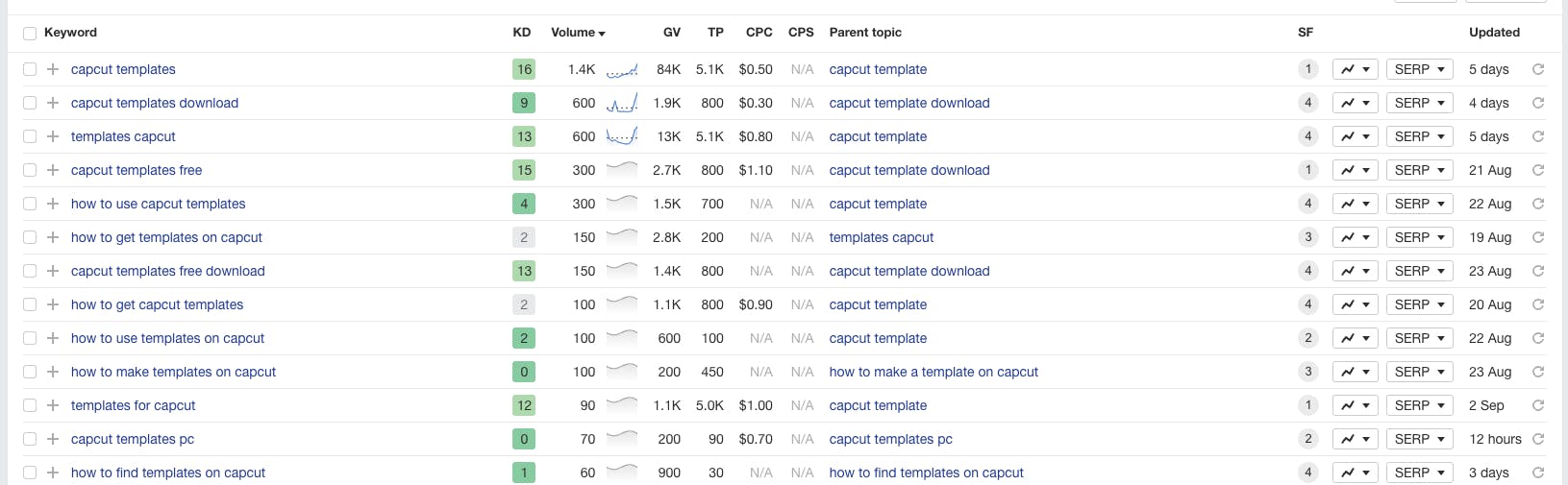Refresh 'capcut templates free download' row data
This screenshot has height=485, width=1568.
1538,271
